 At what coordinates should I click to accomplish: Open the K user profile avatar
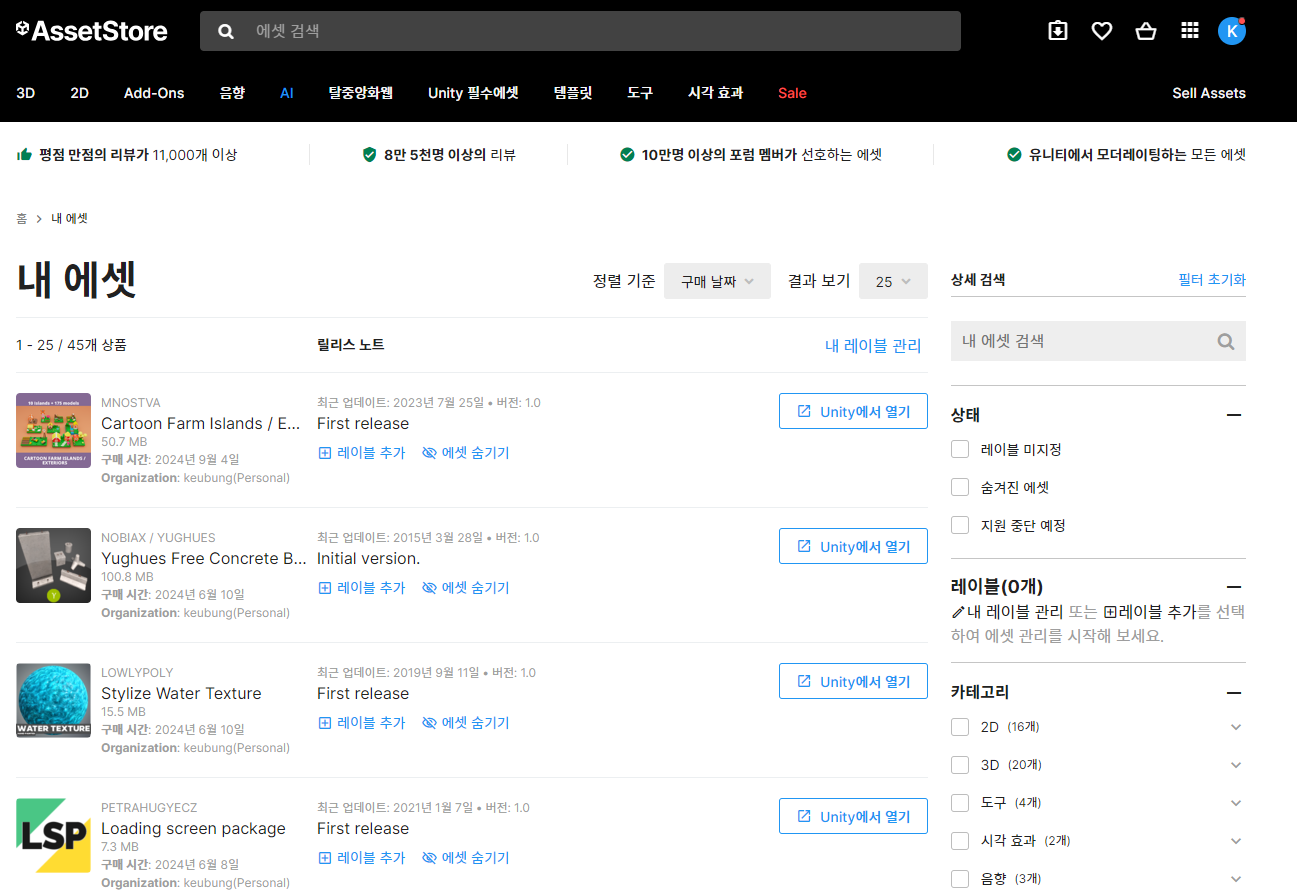[x=1232, y=31]
